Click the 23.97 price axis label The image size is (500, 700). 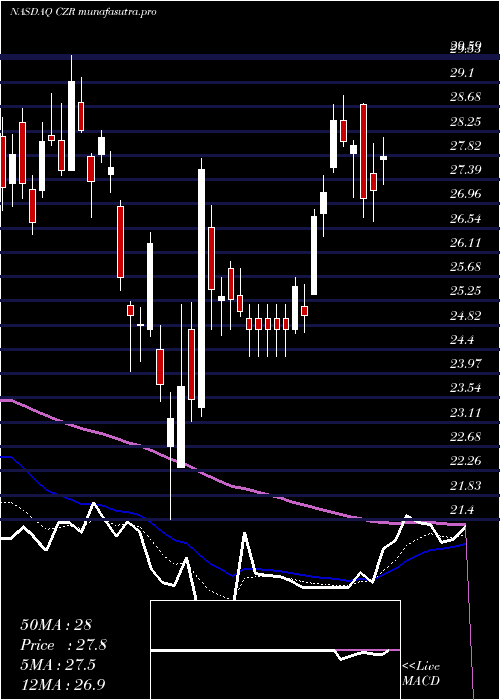pyautogui.click(x=466, y=363)
